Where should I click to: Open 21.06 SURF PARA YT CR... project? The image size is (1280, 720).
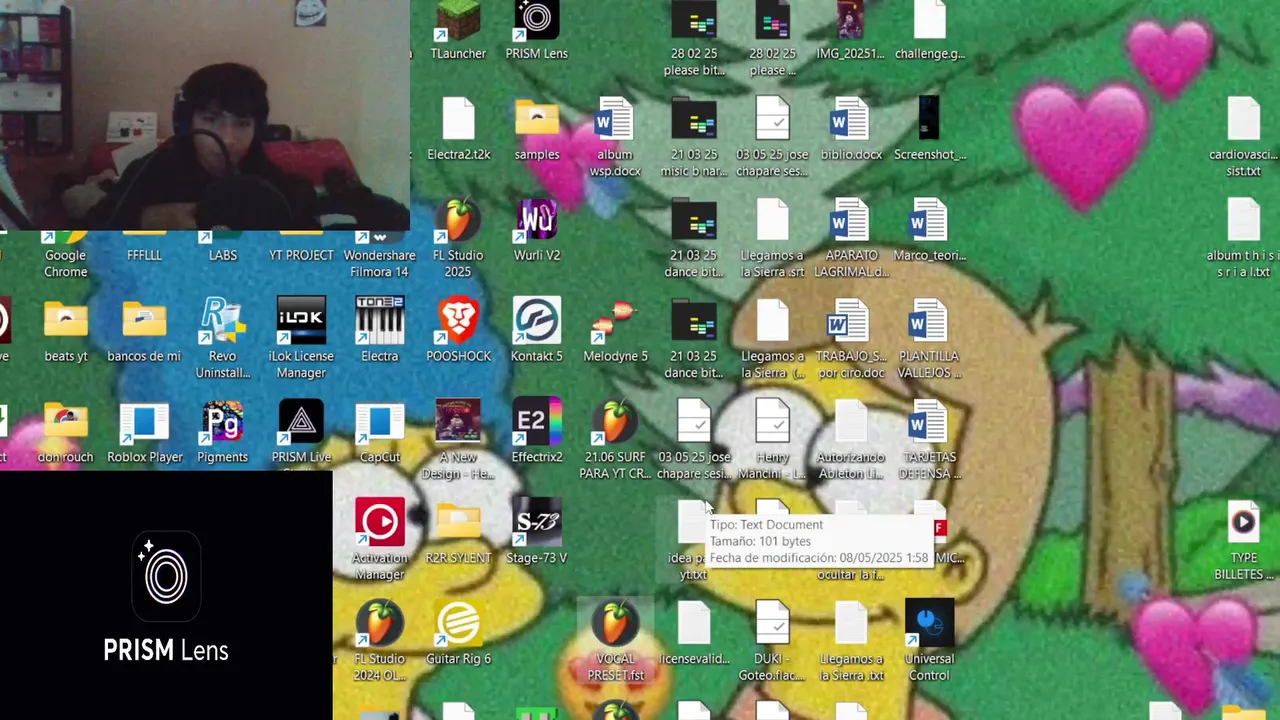(615, 440)
